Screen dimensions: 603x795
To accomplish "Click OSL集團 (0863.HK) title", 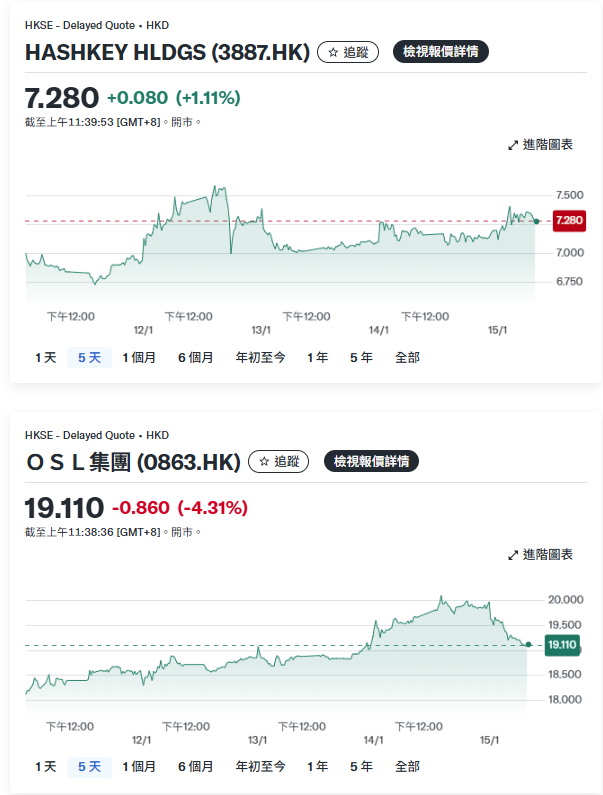I will coord(132,462).
